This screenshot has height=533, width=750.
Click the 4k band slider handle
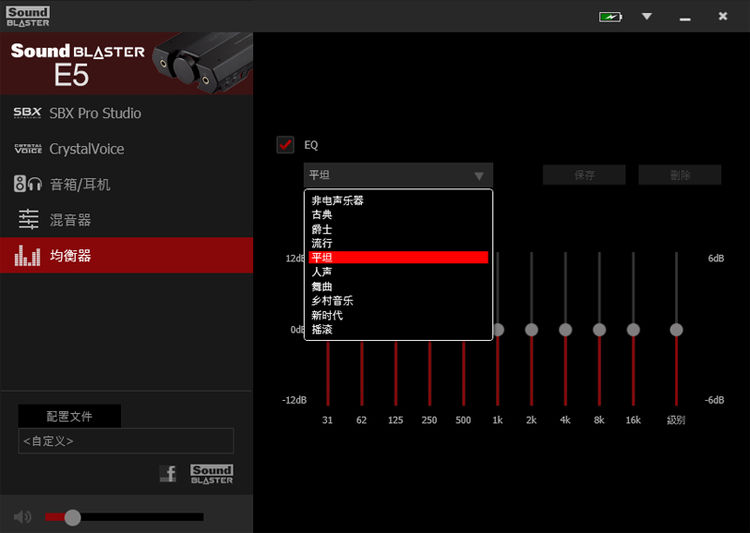point(565,329)
